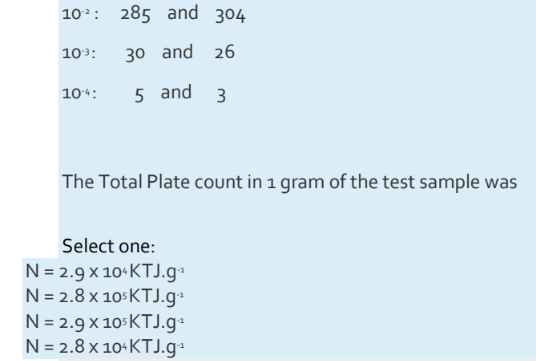536x361 pixels.
Task: Select answer N = 2.9 x 10^4 KTJ.g-1
Action: [x=105, y=272]
